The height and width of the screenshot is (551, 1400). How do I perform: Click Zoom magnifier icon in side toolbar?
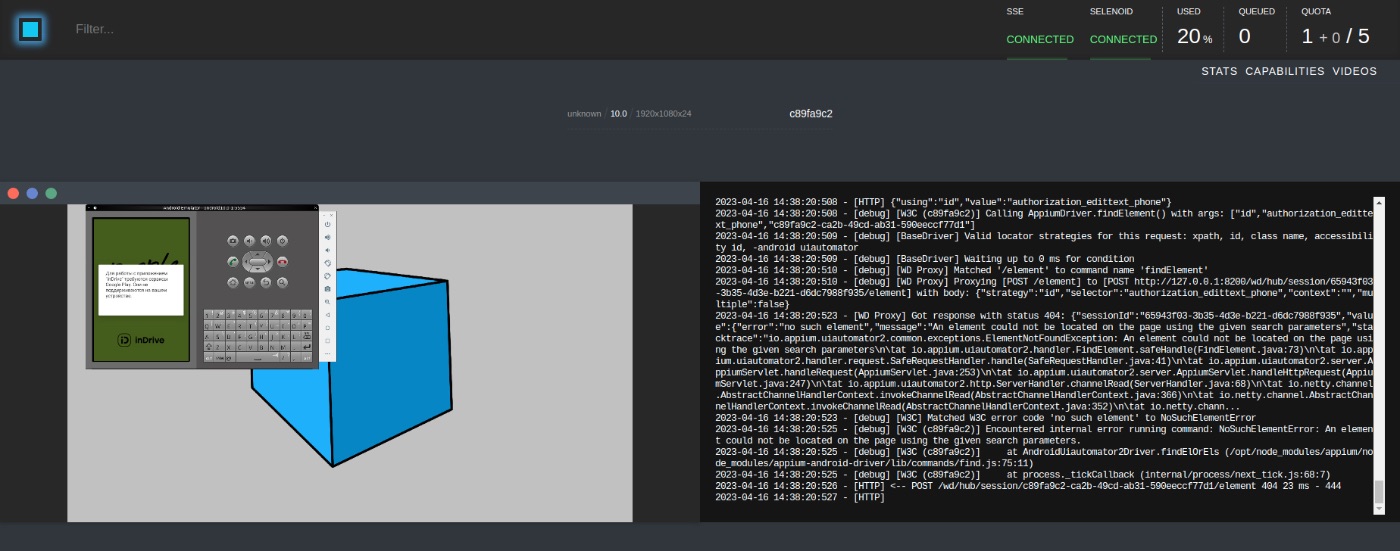pyautogui.click(x=328, y=302)
